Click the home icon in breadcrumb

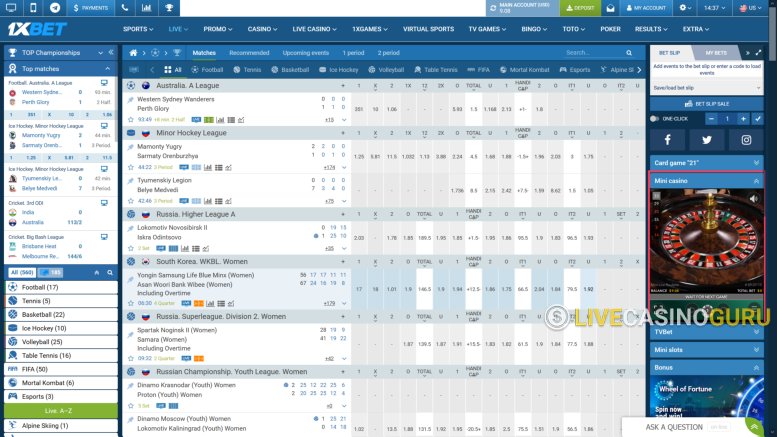point(133,53)
